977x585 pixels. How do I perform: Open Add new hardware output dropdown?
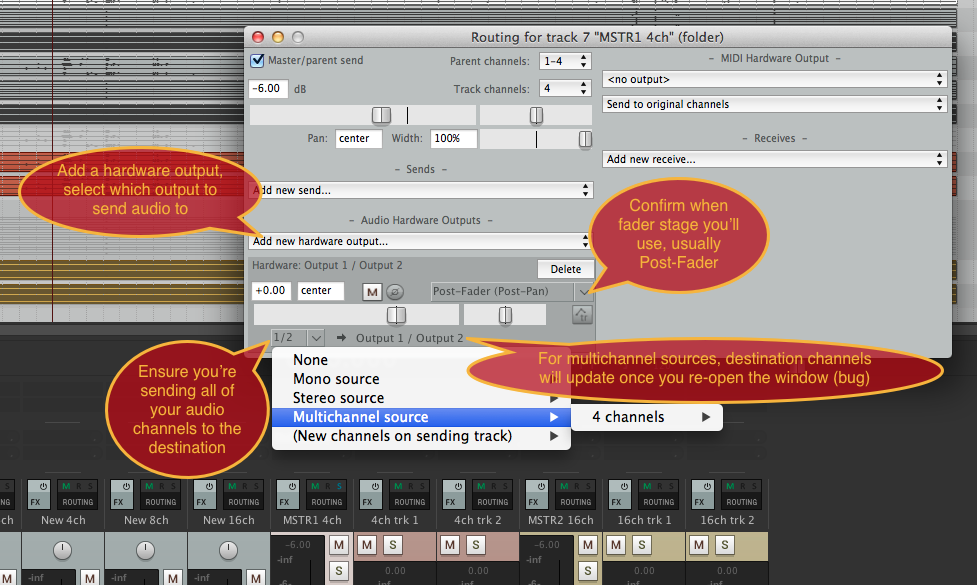421,241
